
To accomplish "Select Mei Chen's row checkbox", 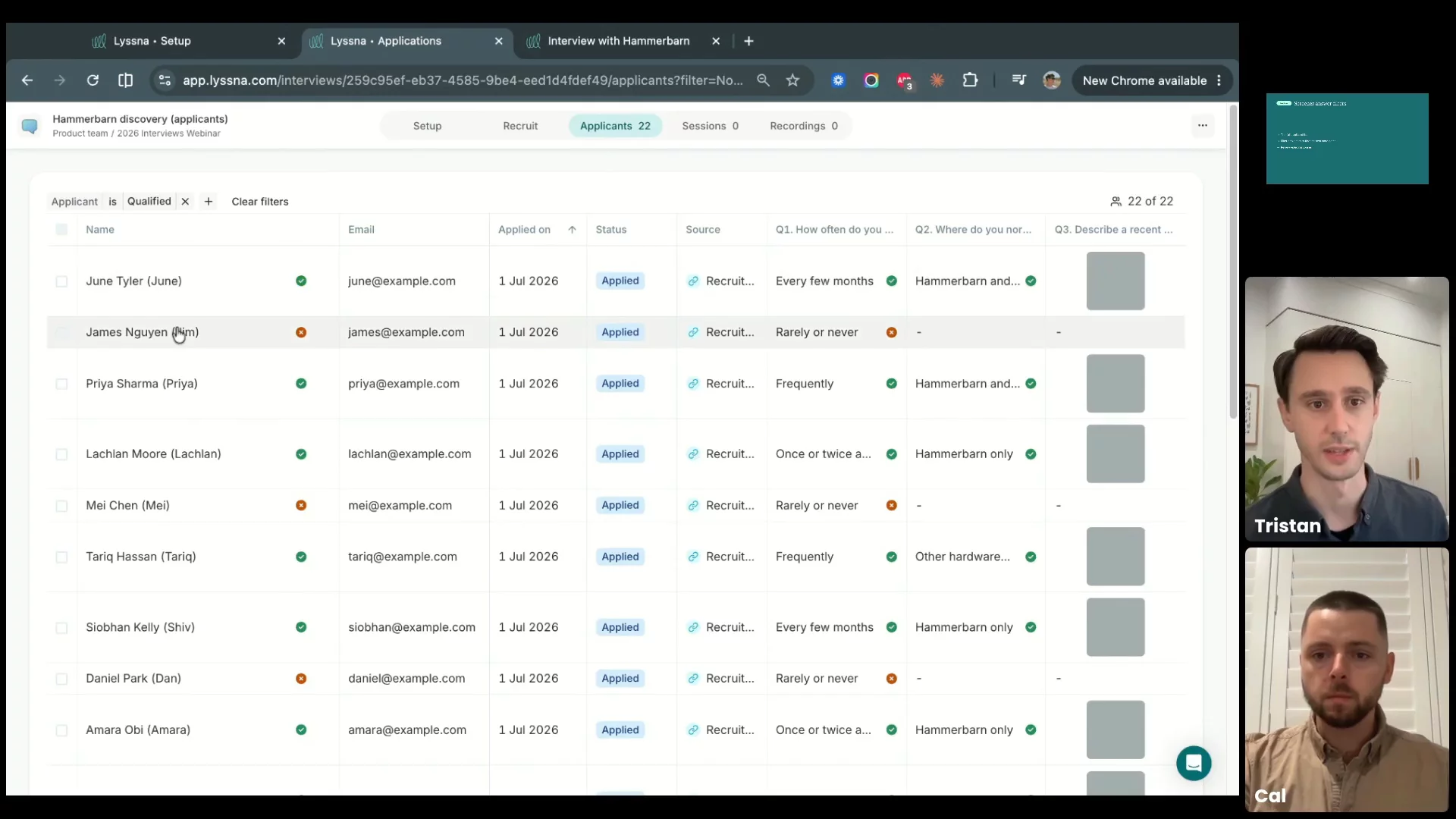I will click(x=61, y=506).
